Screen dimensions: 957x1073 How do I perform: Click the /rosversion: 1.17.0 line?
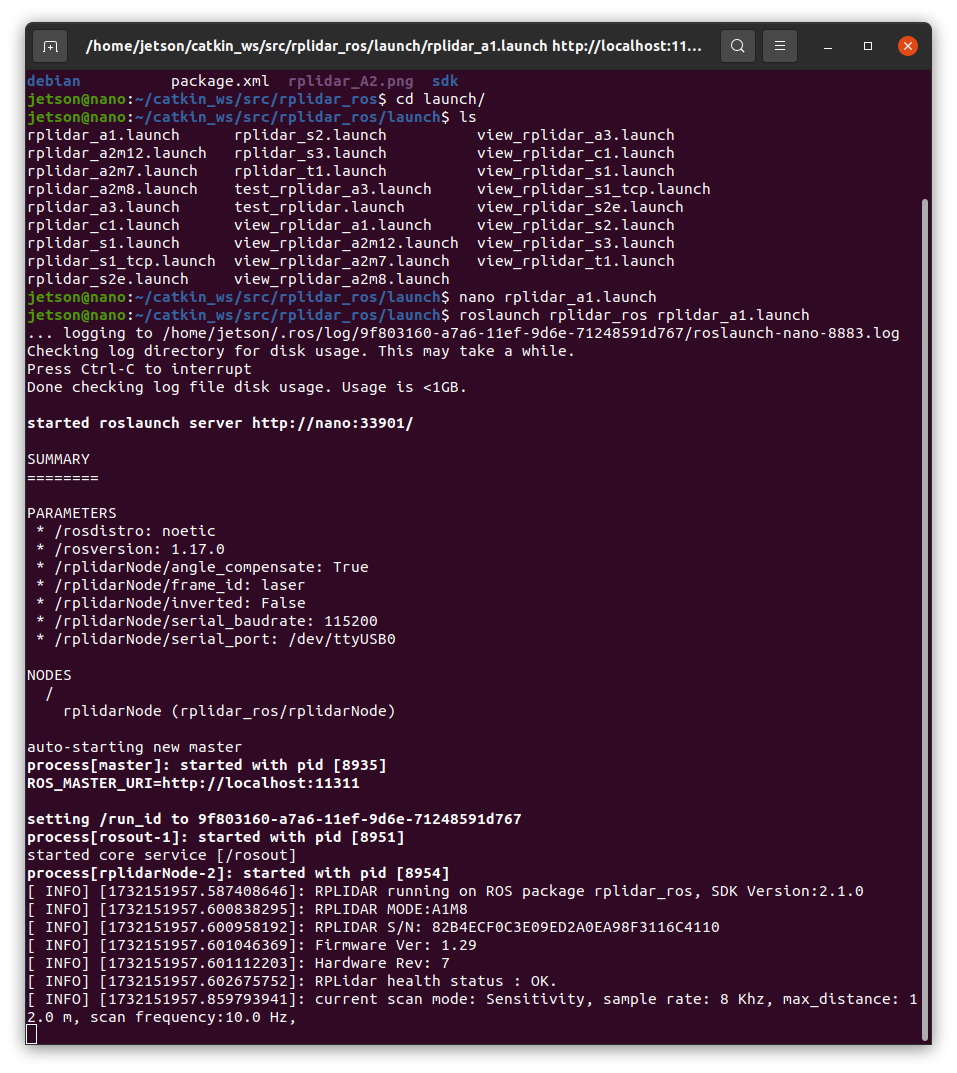click(130, 550)
